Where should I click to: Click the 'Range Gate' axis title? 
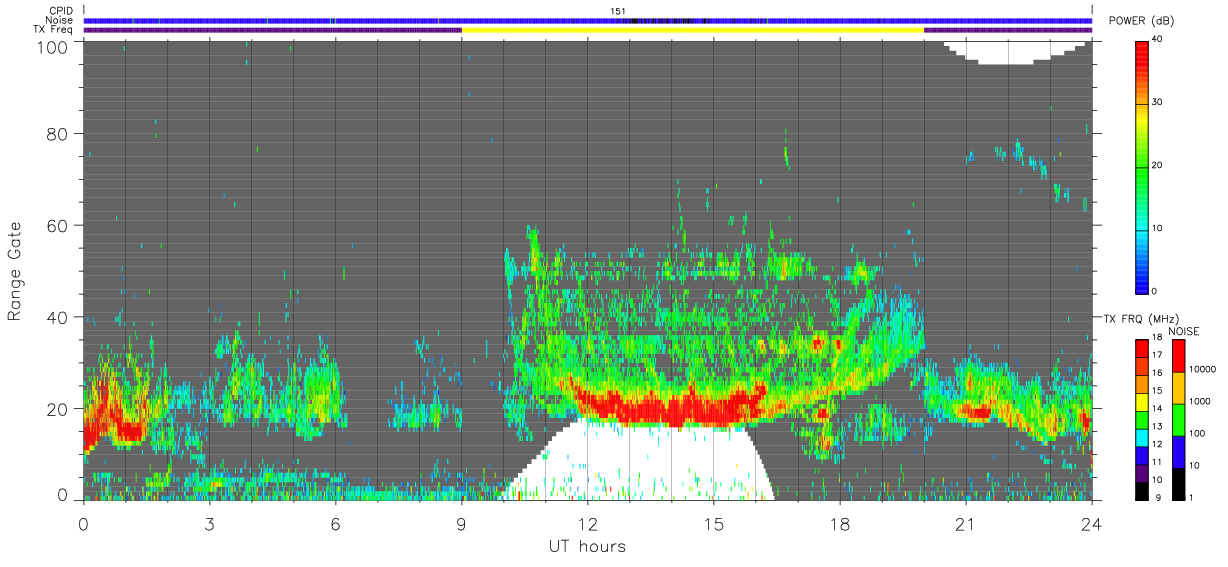15,271
